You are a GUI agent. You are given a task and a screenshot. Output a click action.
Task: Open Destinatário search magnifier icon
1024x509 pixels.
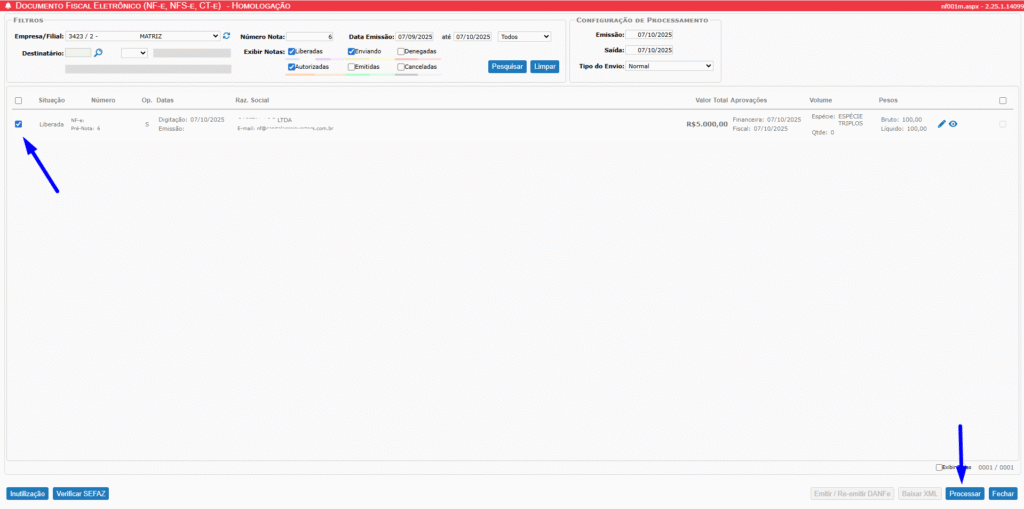click(99, 52)
